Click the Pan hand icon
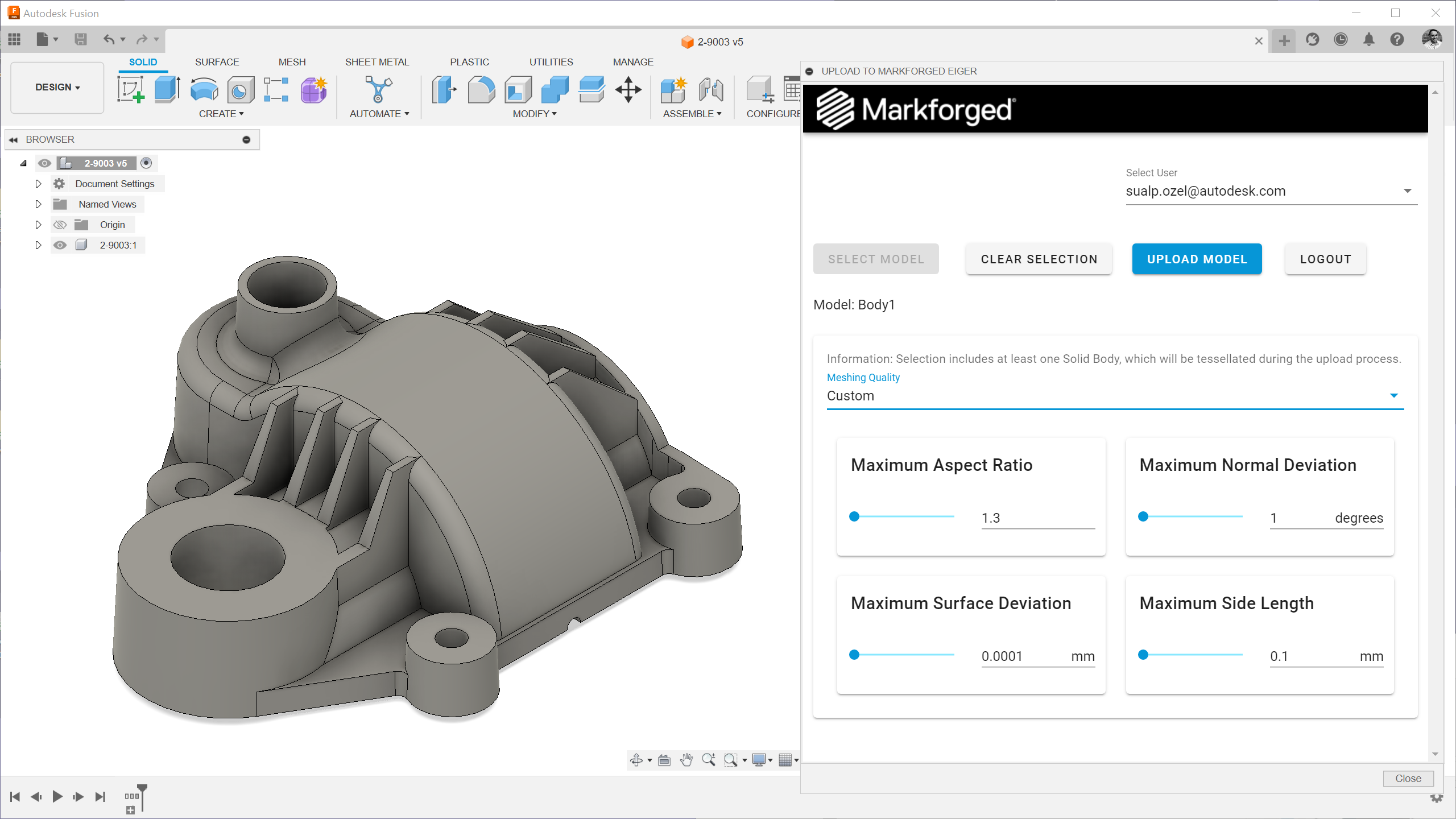 (686, 760)
